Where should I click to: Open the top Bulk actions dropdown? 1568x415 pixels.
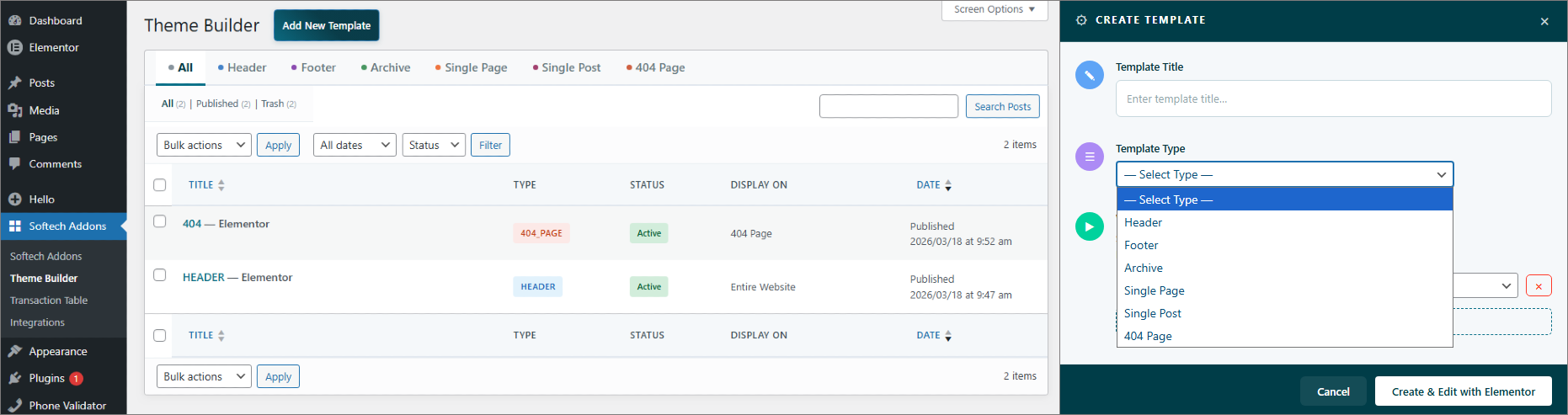[204, 145]
